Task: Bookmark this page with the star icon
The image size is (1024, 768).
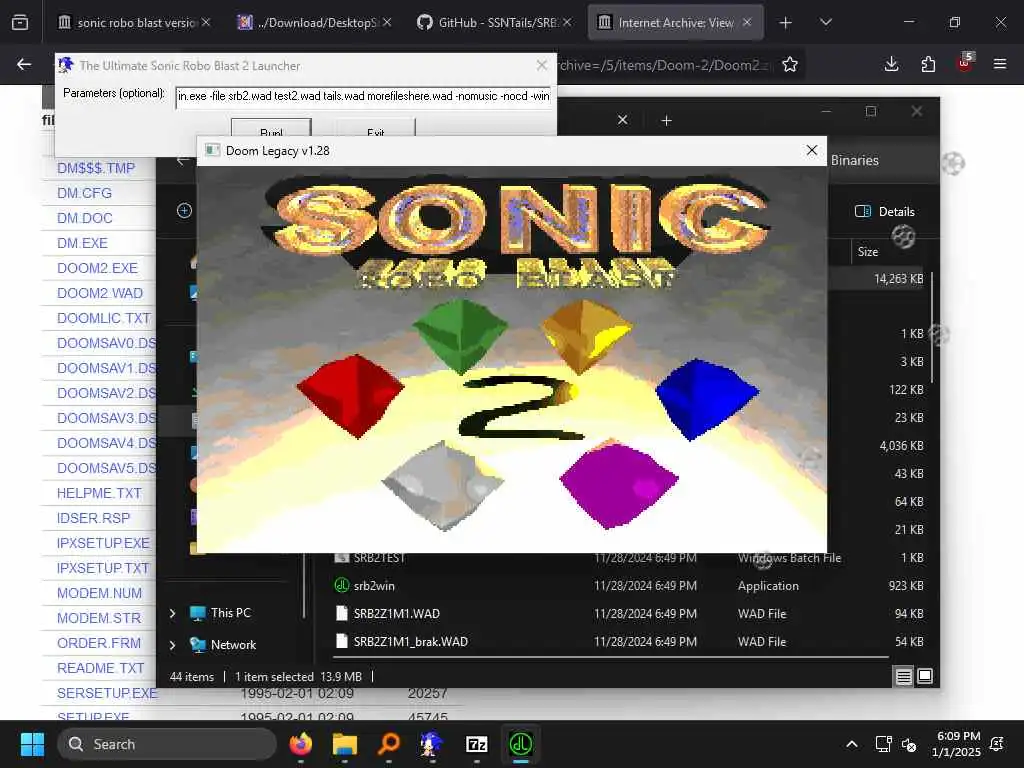Action: [x=790, y=64]
